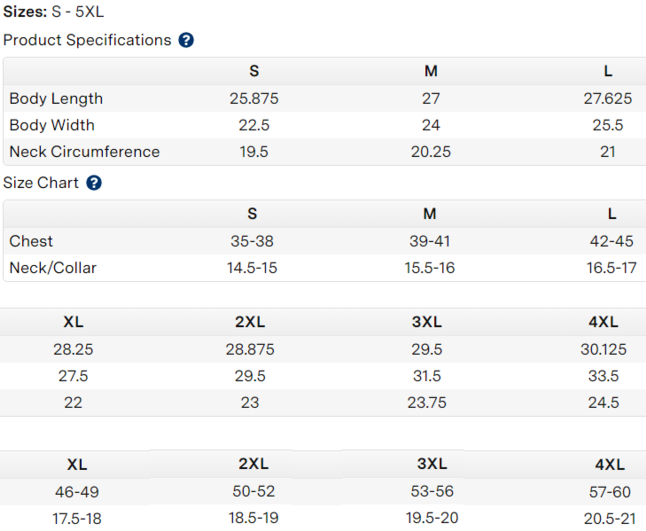Click the Neck/Collar row label
The image size is (646, 531).
coord(53,268)
